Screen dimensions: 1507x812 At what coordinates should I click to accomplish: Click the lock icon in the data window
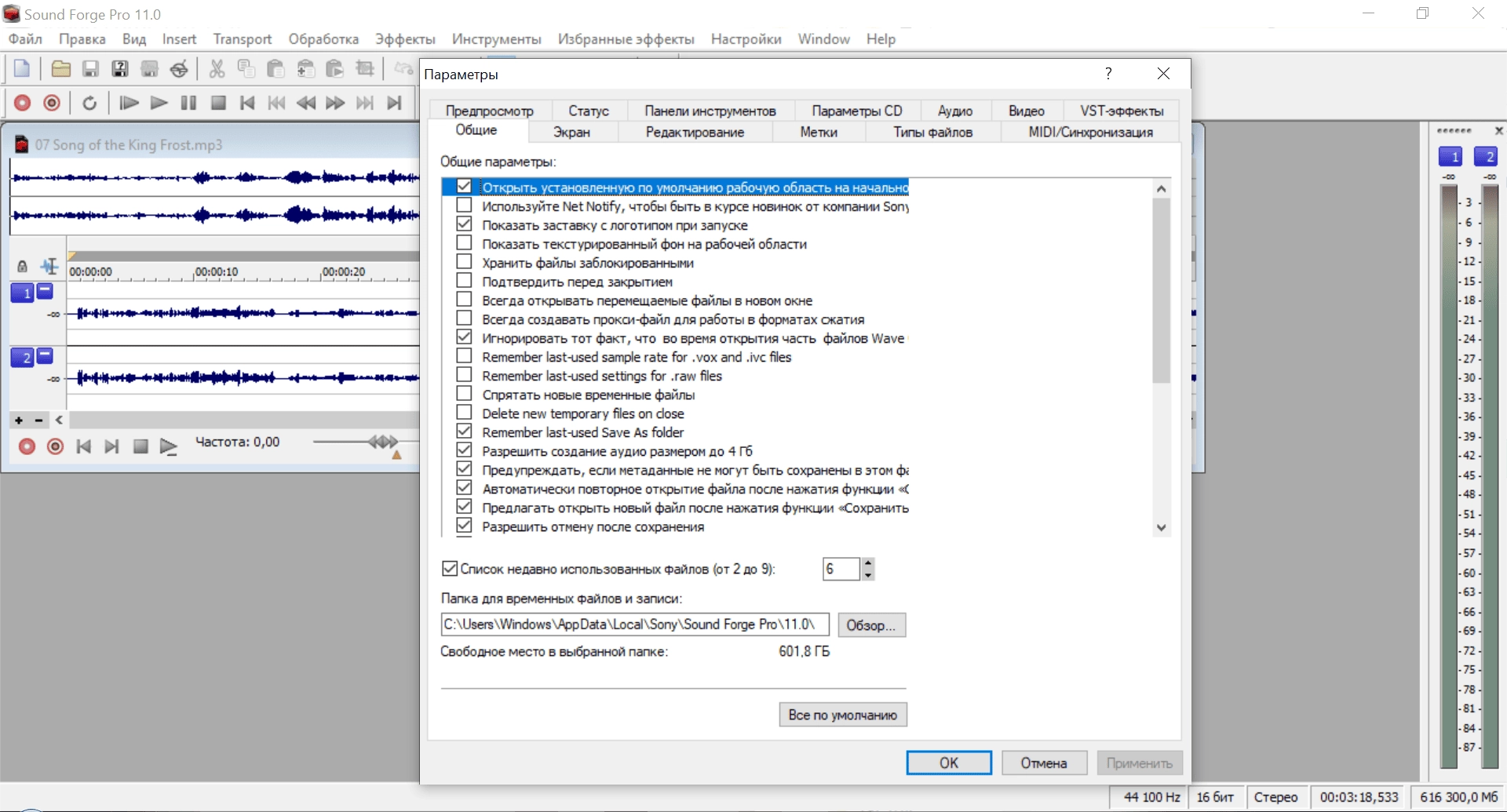tap(22, 267)
